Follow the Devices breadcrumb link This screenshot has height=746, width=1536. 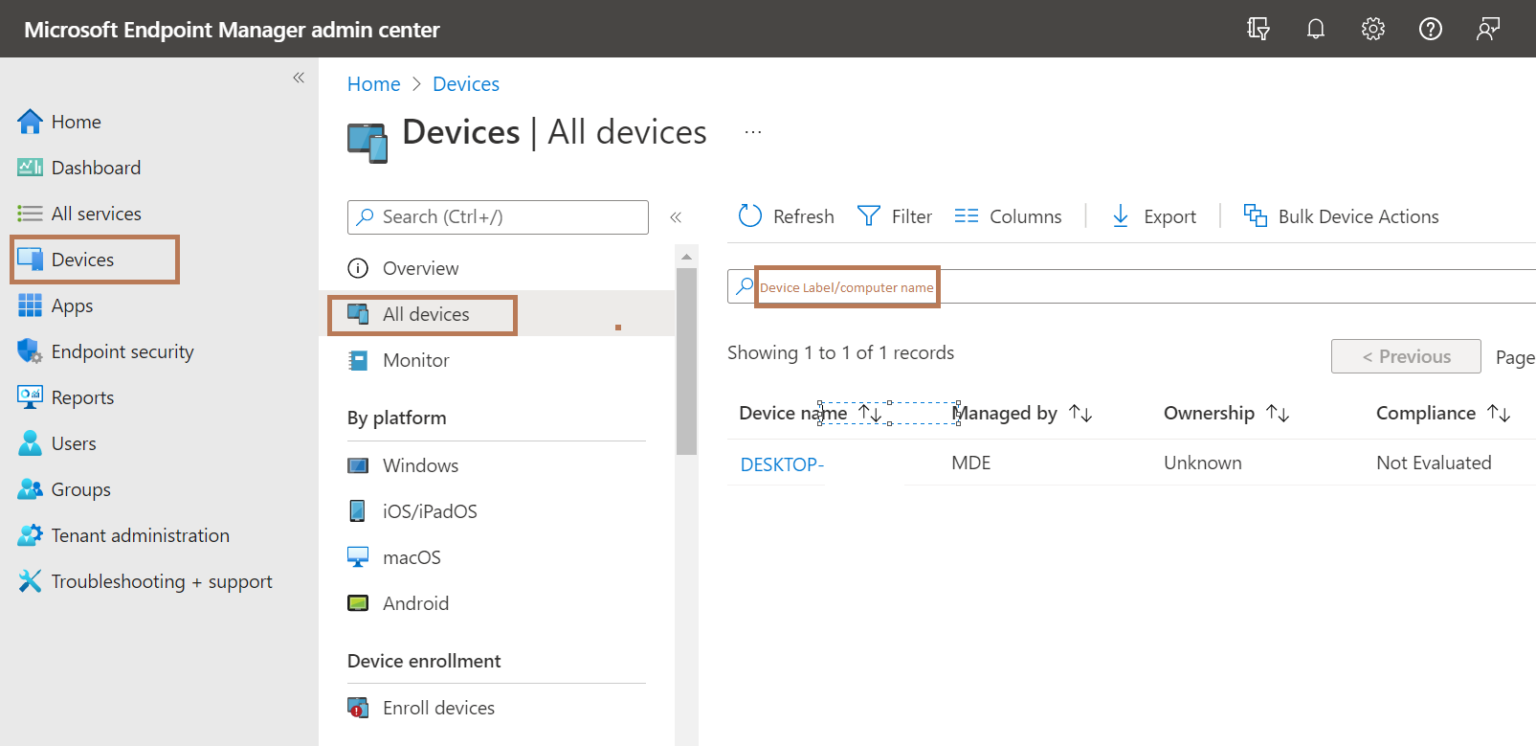click(x=466, y=84)
